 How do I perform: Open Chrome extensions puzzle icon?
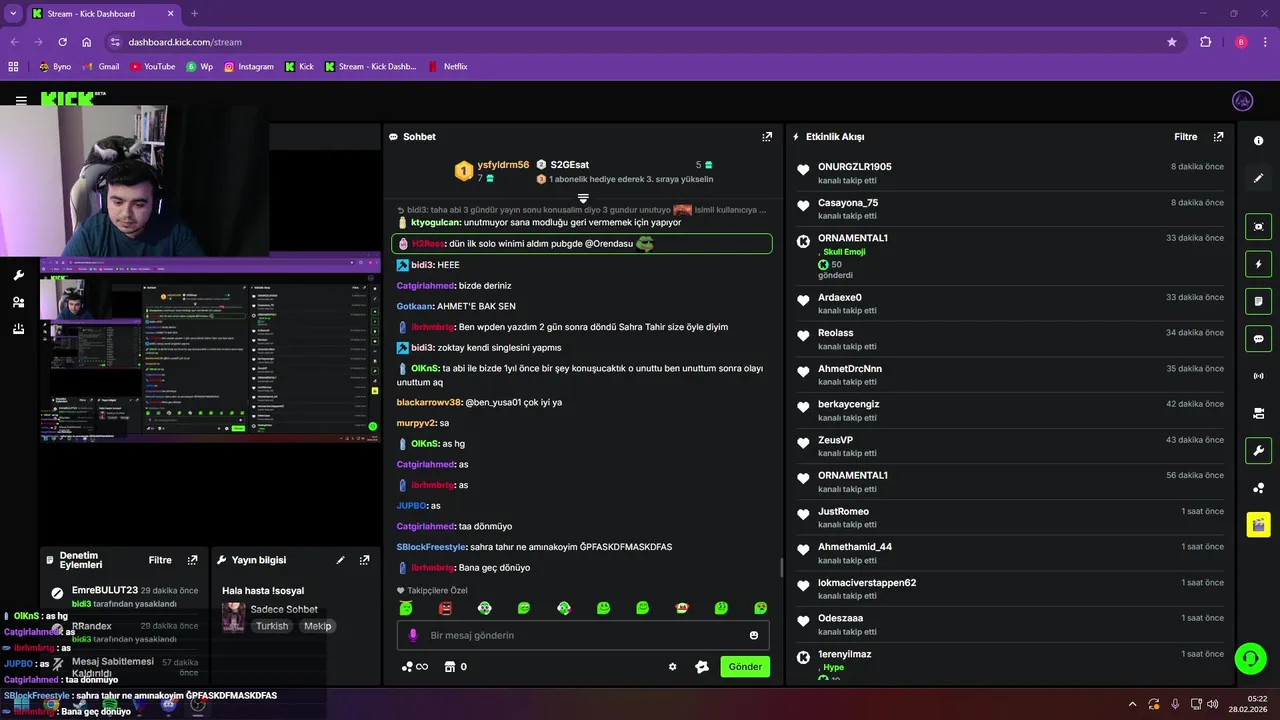point(1205,42)
